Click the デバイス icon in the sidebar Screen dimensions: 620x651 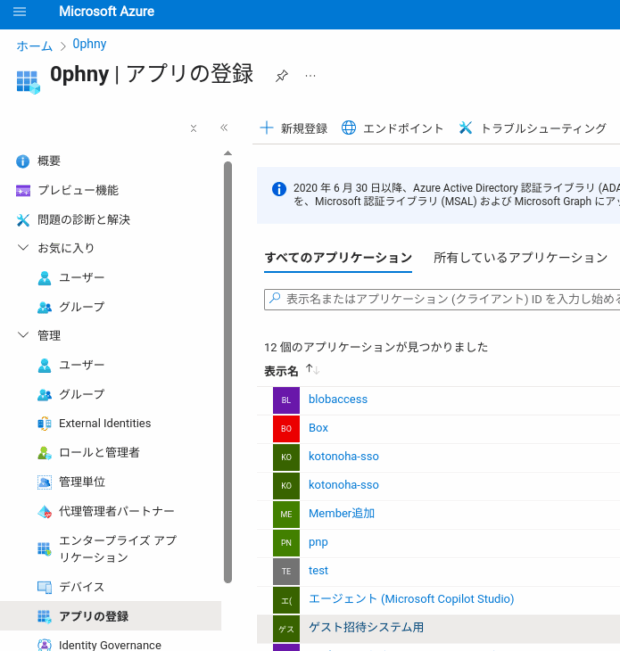[x=44, y=587]
